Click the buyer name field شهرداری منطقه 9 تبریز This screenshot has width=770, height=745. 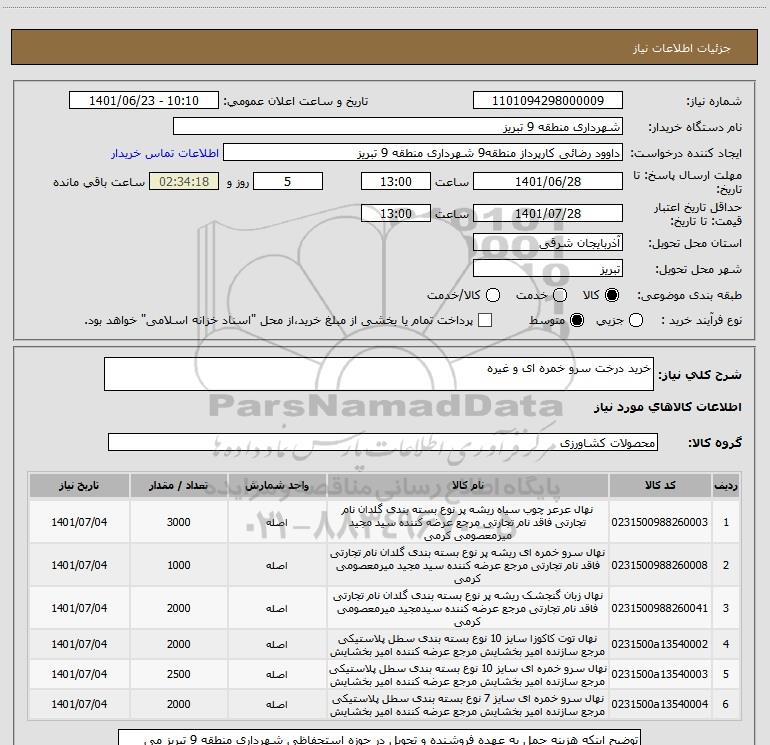[x=398, y=127]
